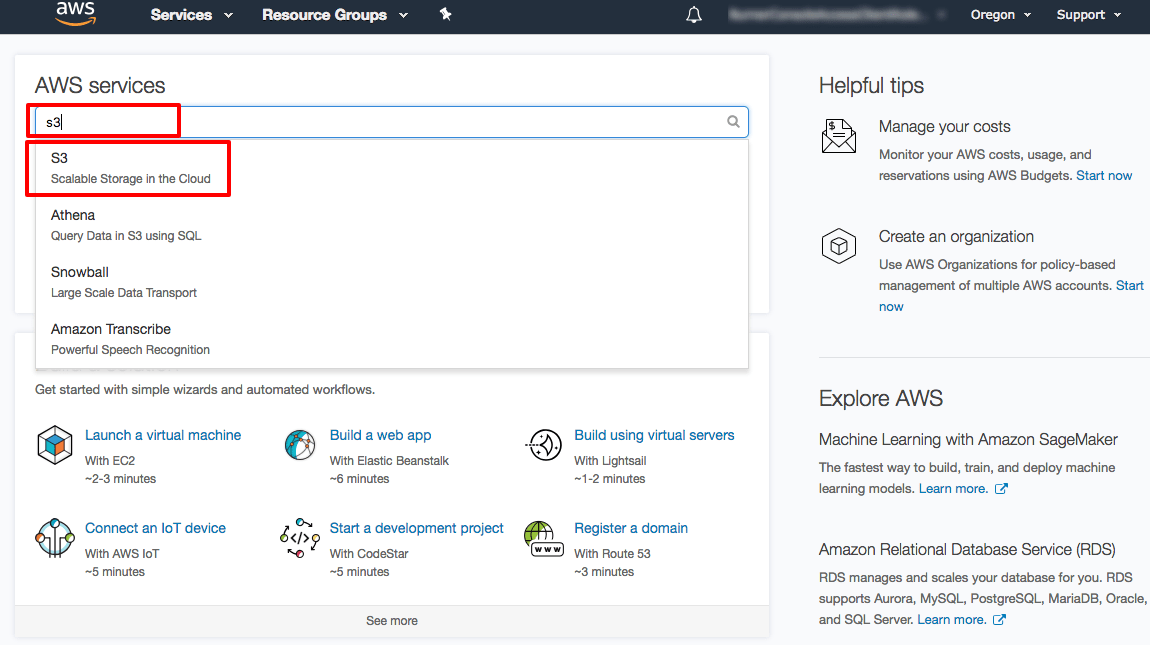Click the CodeStar development project icon
The width and height of the screenshot is (1150, 645).
pyautogui.click(x=300, y=538)
